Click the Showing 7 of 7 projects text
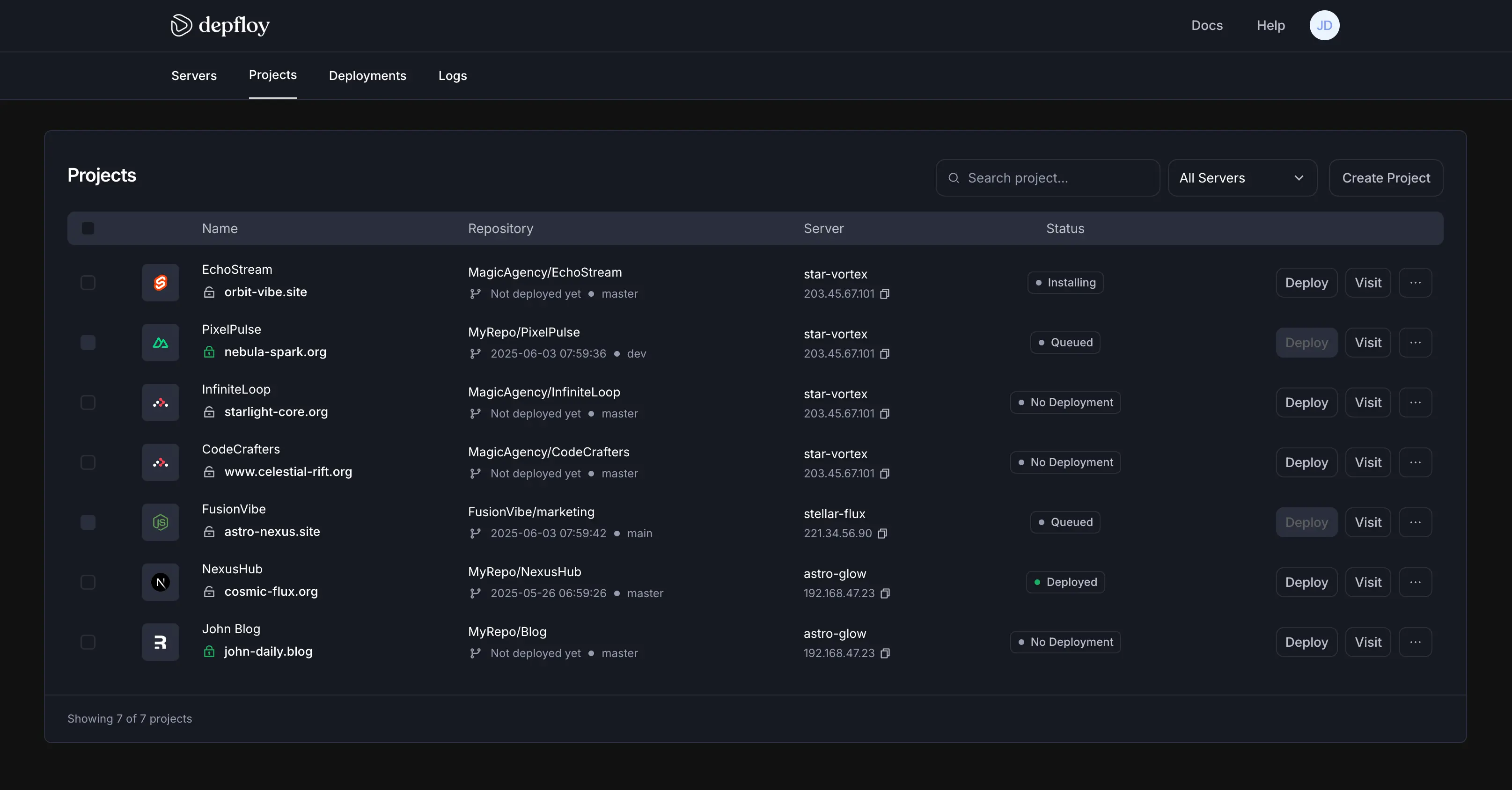 (130, 719)
